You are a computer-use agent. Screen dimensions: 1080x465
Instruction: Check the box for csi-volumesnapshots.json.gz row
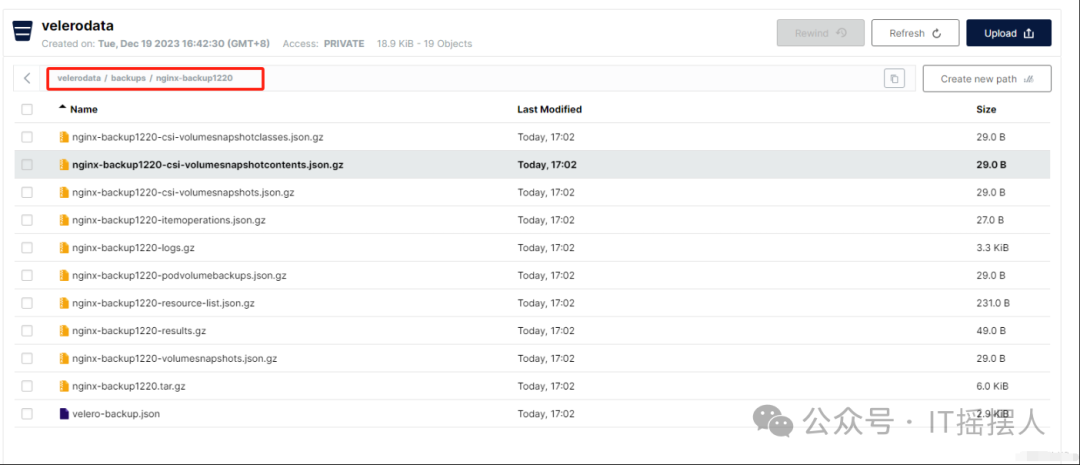click(27, 192)
